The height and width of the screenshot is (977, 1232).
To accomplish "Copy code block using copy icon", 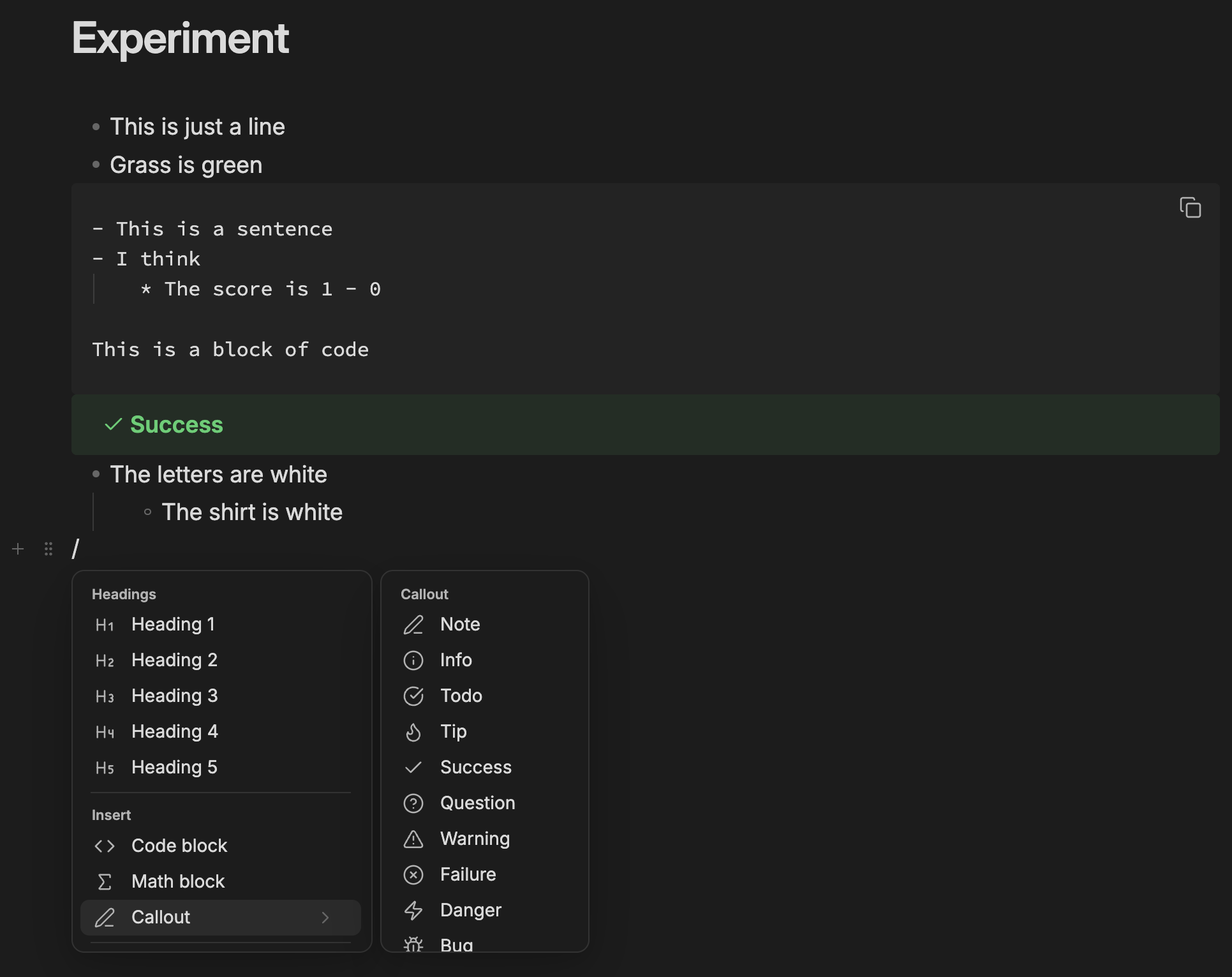I will (x=1190, y=207).
